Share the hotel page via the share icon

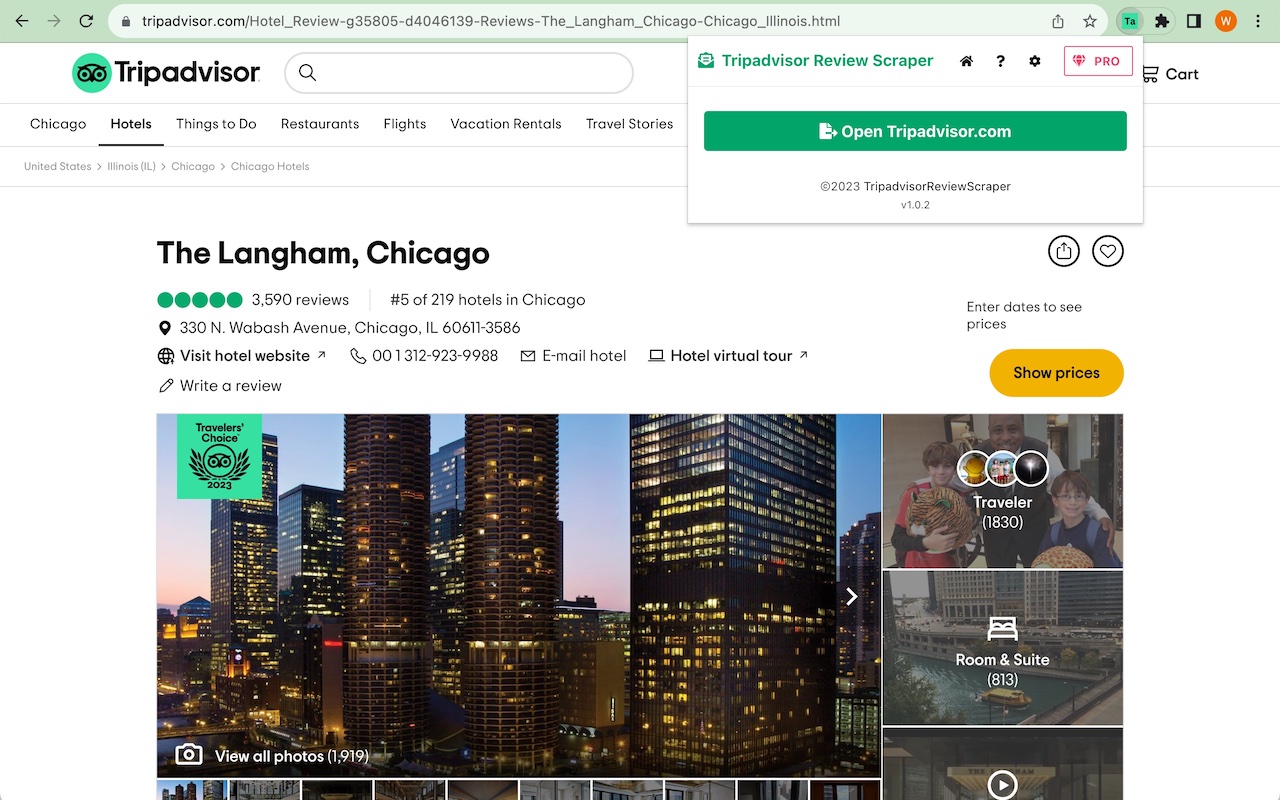[1064, 251]
